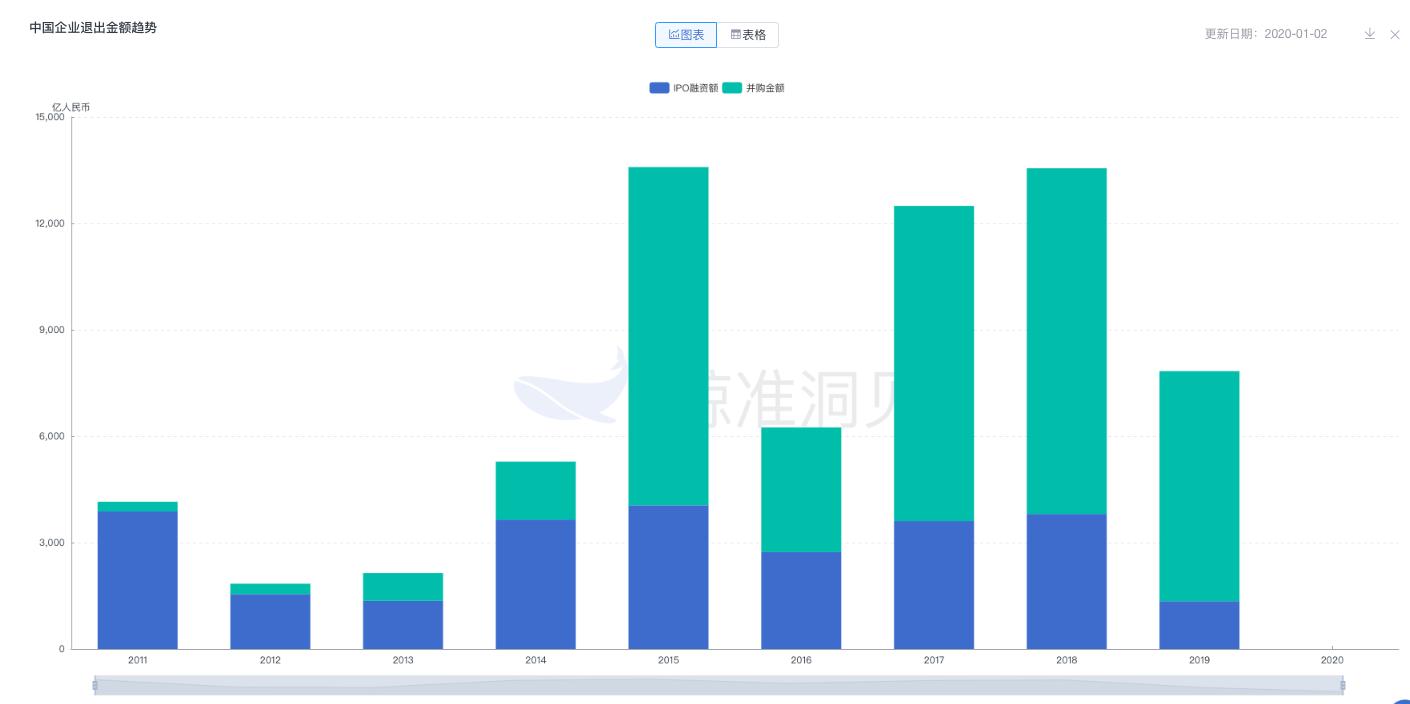Click the 2017 green M&A bar segment
Image resolution: width=1410 pixels, height=704 pixels.
[x=934, y=363]
